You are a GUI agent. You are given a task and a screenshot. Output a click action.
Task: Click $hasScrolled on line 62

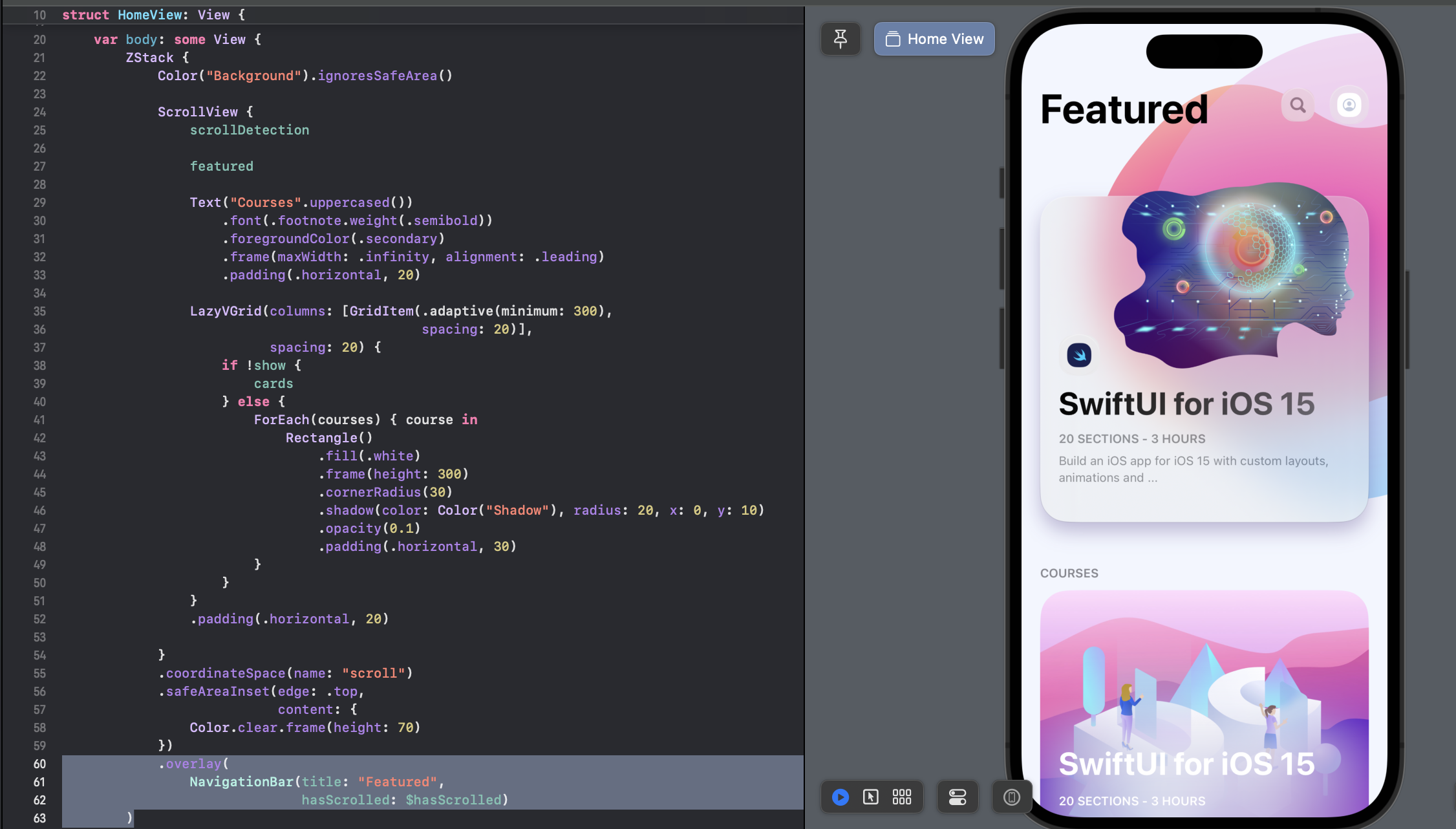click(x=453, y=800)
